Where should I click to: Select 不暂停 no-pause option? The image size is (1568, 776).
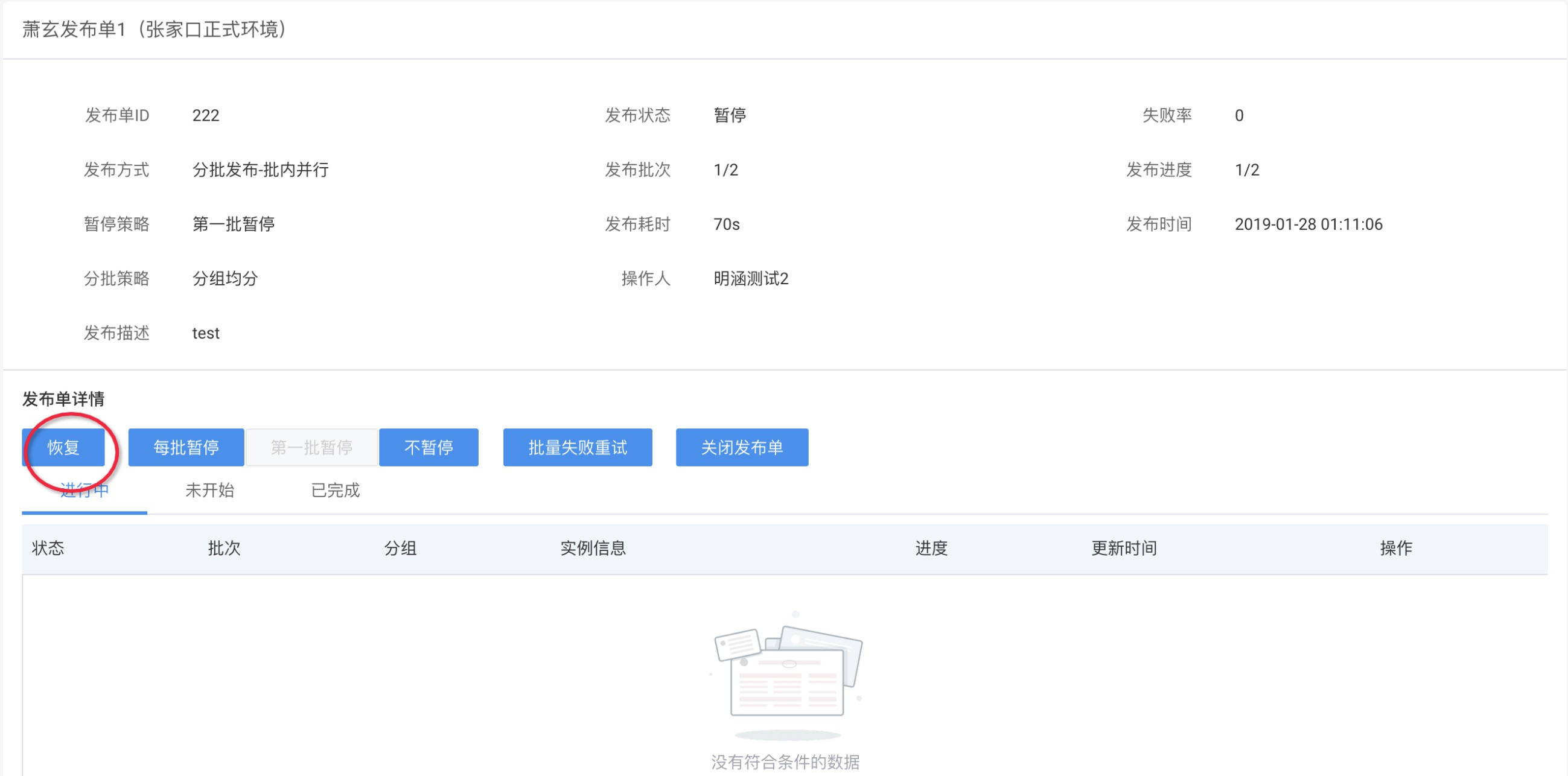point(429,447)
